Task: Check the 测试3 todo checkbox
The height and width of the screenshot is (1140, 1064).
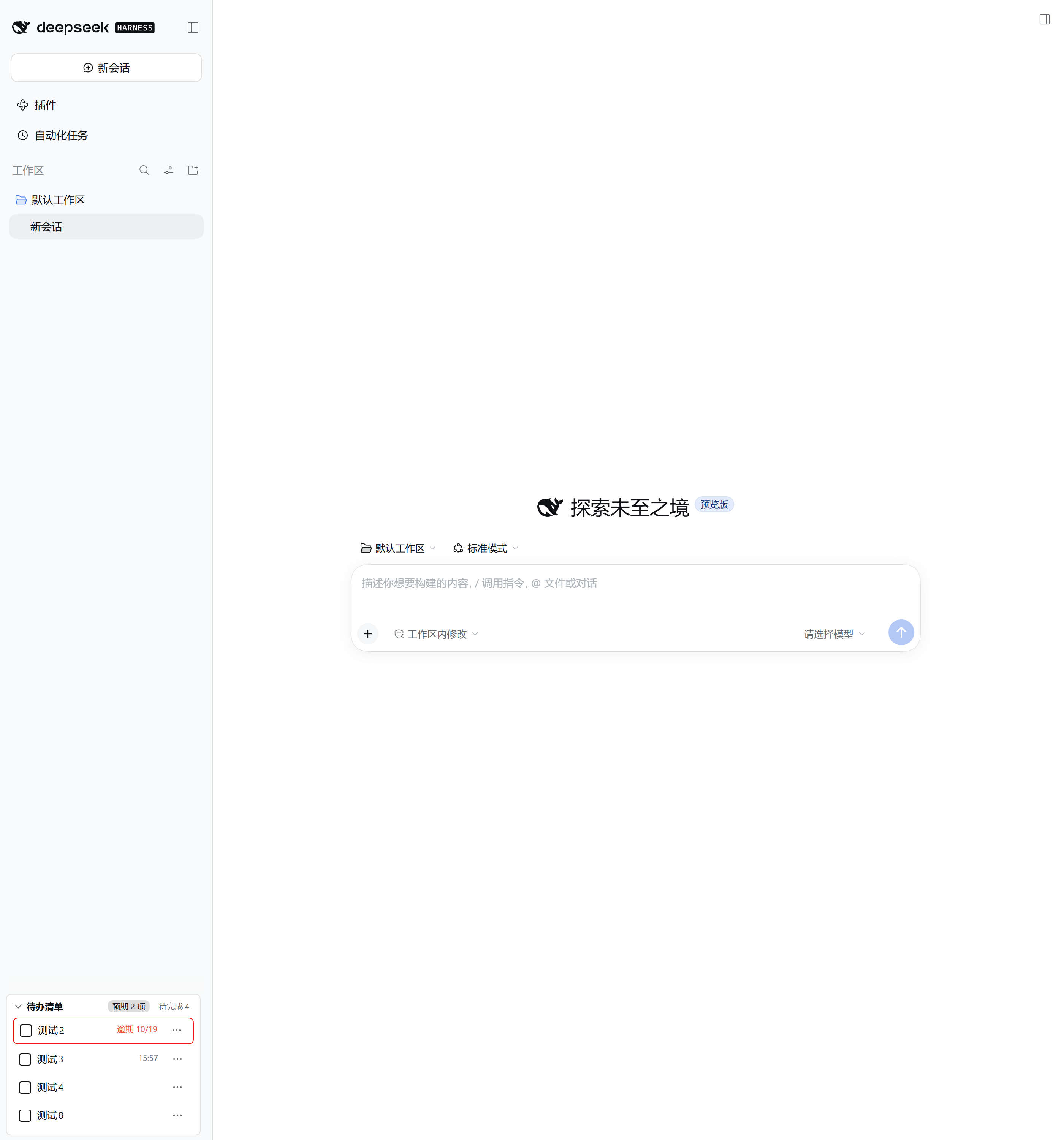Action: 25,1059
